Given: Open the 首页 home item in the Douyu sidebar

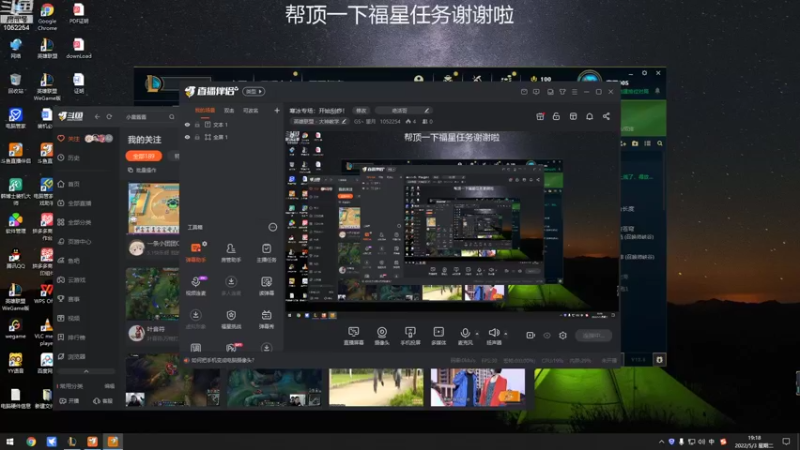Looking at the screenshot, I should click(x=69, y=184).
